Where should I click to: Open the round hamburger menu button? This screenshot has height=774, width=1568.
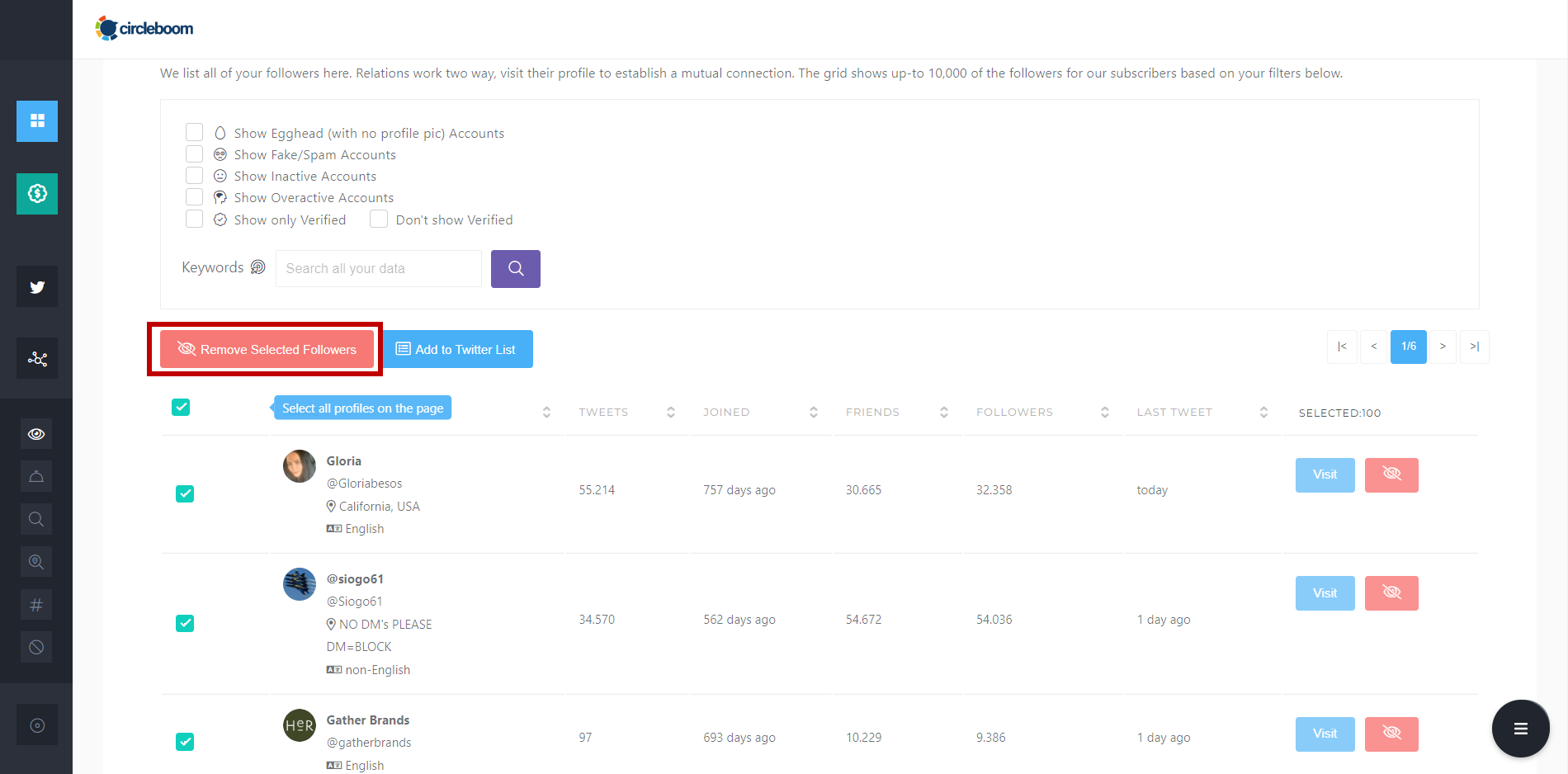(x=1520, y=729)
